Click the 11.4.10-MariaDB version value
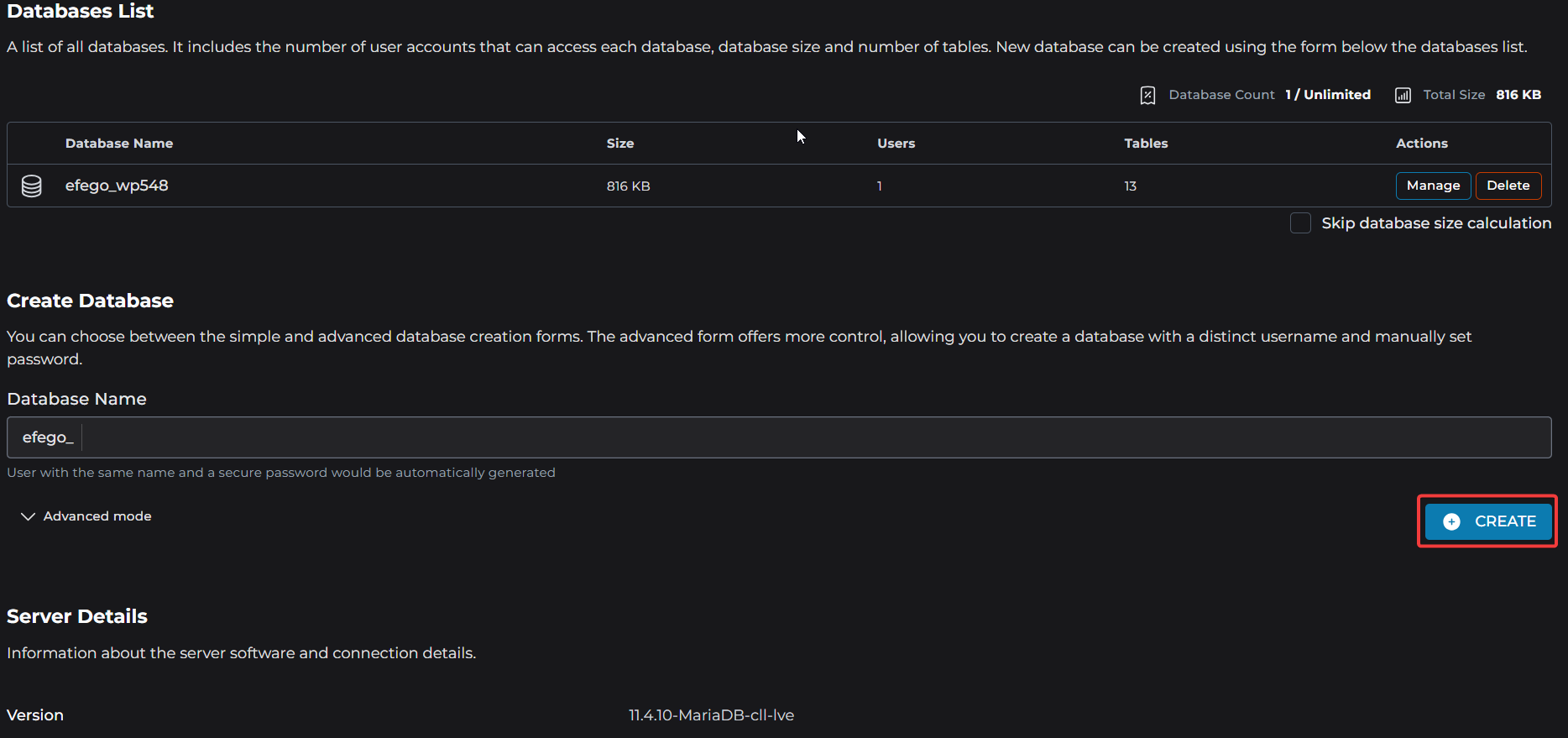The width and height of the screenshot is (1568, 738). point(711,715)
